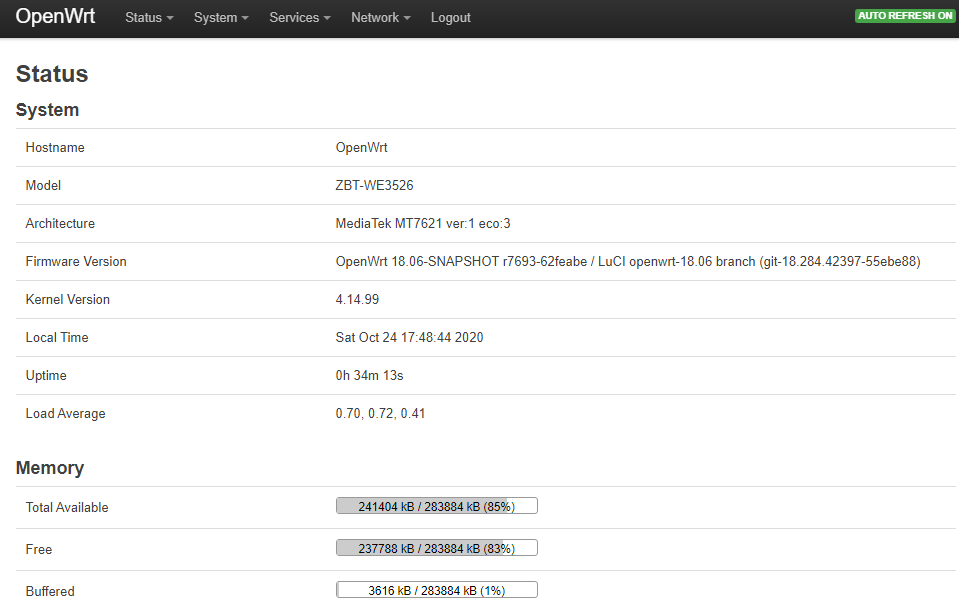Click the Architecture row label
Viewport: 959px width, 612px height.
[x=60, y=223]
